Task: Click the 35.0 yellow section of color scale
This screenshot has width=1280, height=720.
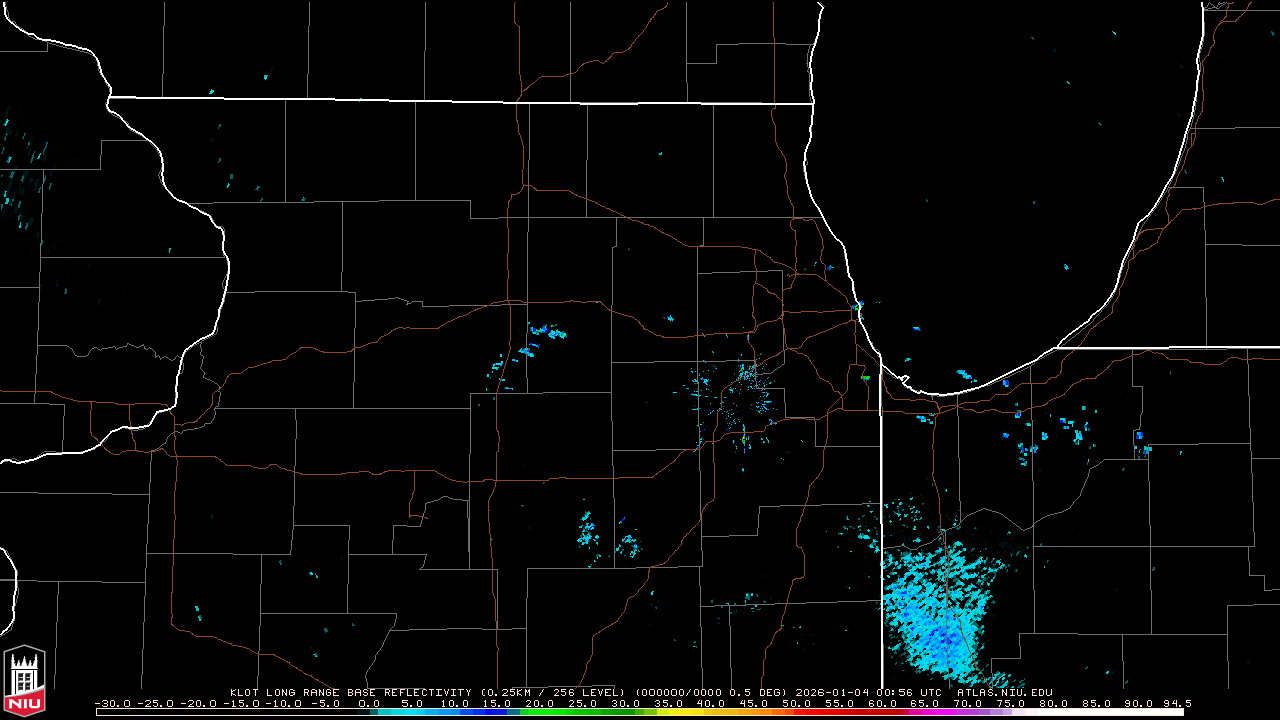Action: (668, 712)
